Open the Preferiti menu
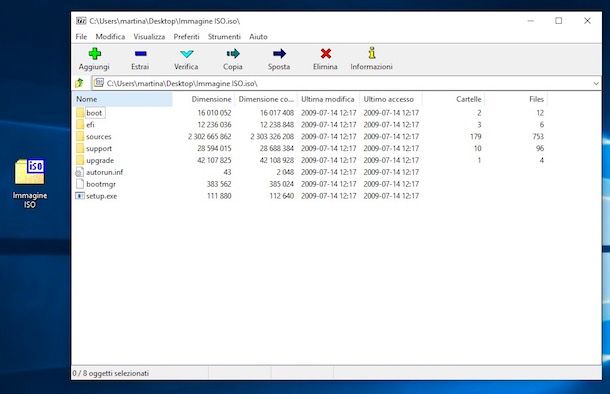This screenshot has height=394, width=610. pos(186,37)
